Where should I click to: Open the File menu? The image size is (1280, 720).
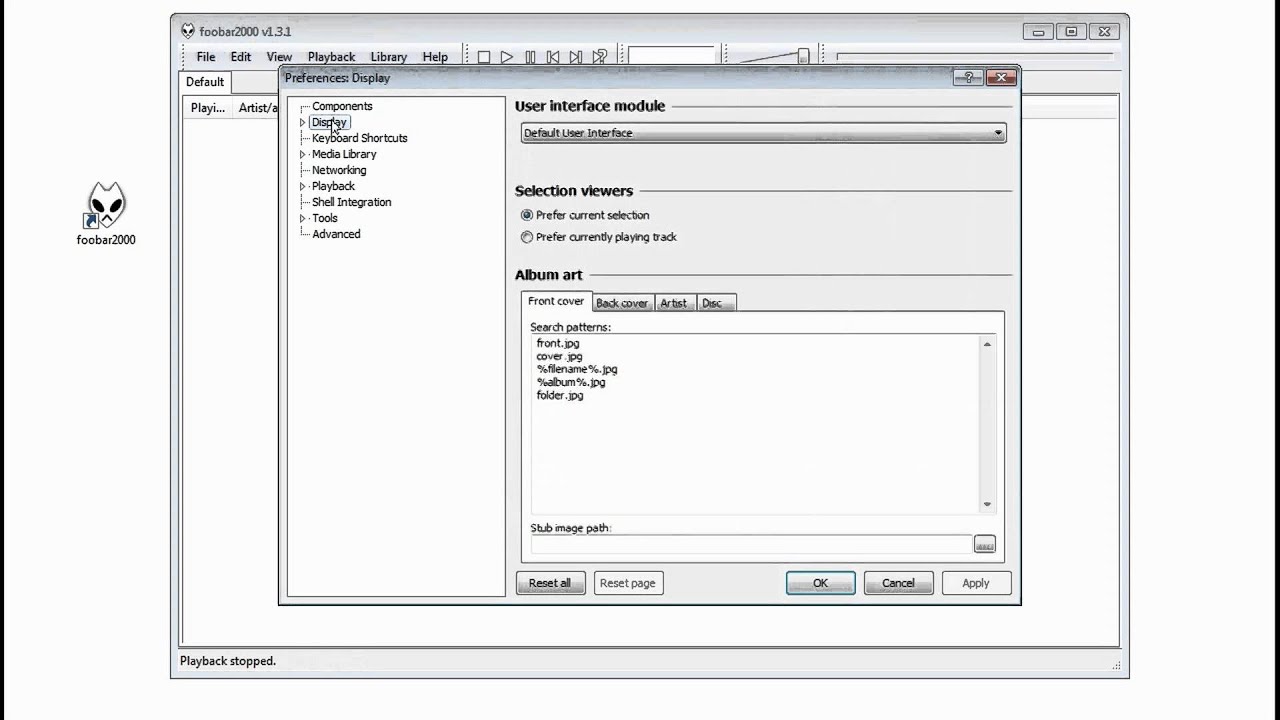pyautogui.click(x=206, y=57)
